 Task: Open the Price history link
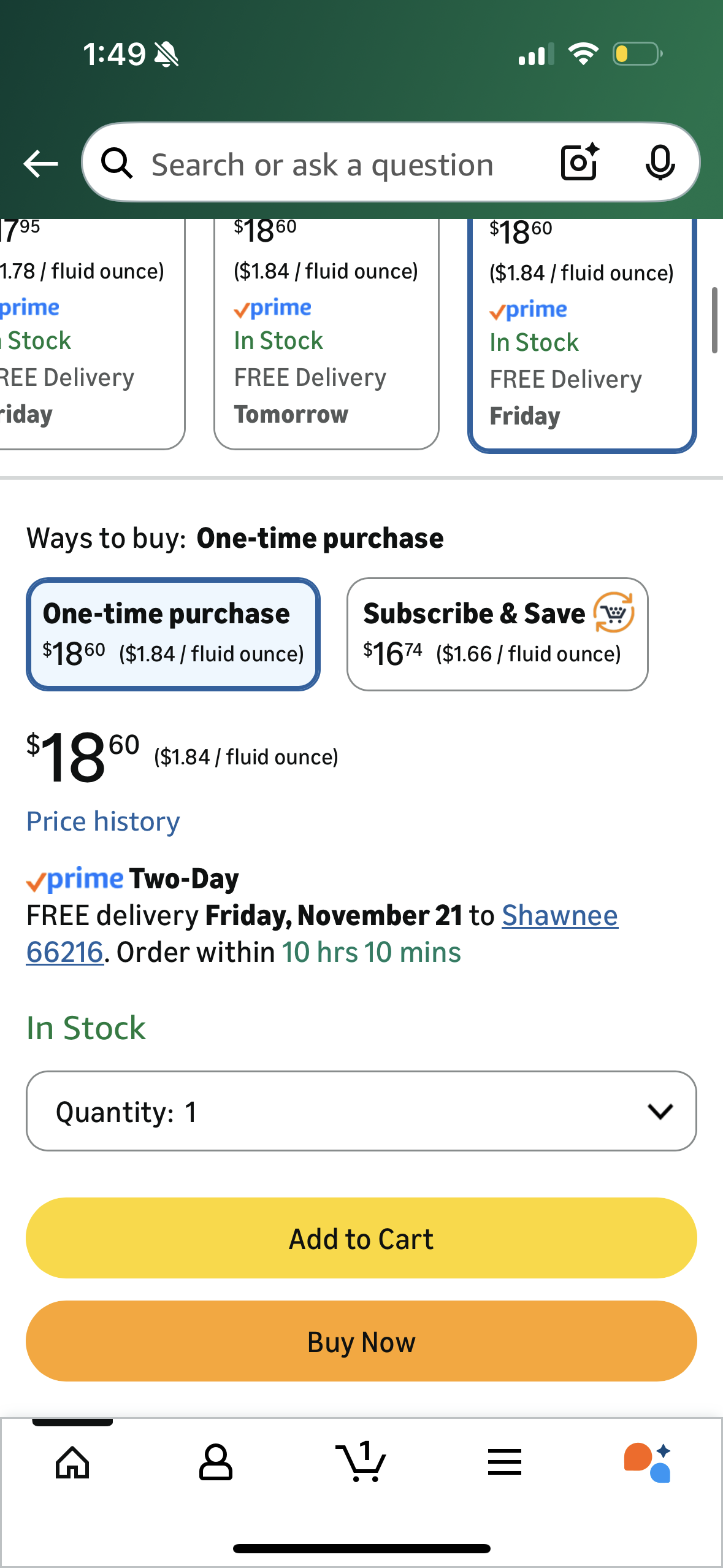(103, 821)
